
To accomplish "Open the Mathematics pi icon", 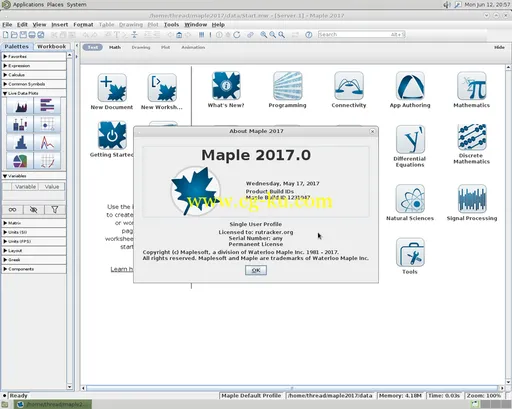I will [x=472, y=86].
